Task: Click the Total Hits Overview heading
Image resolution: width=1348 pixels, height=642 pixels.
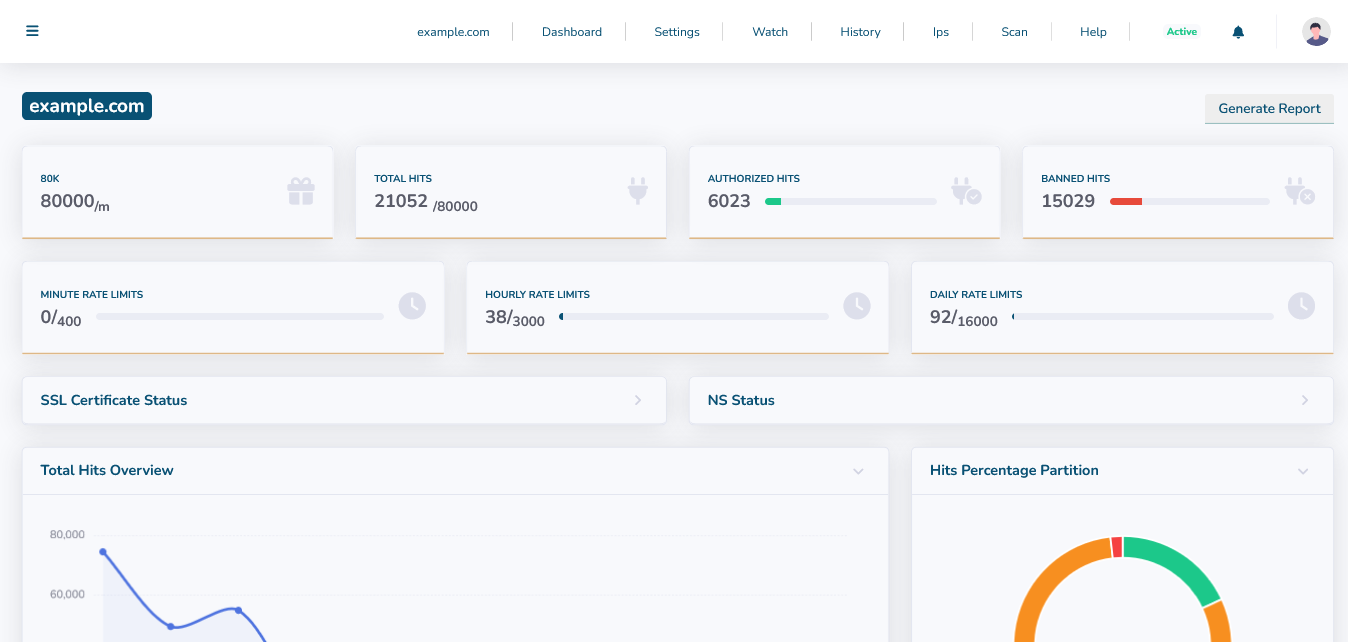Action: coord(107,470)
